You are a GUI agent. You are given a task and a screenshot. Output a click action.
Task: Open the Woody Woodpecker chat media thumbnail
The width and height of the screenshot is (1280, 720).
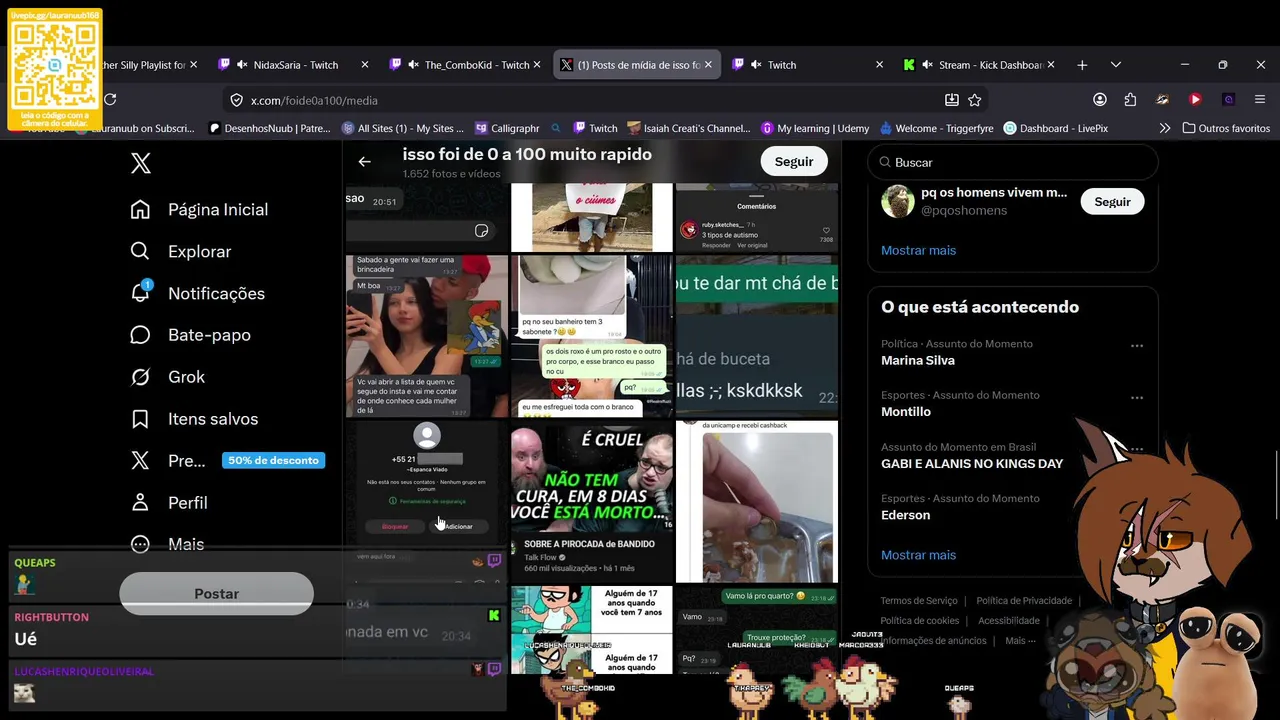(427, 336)
